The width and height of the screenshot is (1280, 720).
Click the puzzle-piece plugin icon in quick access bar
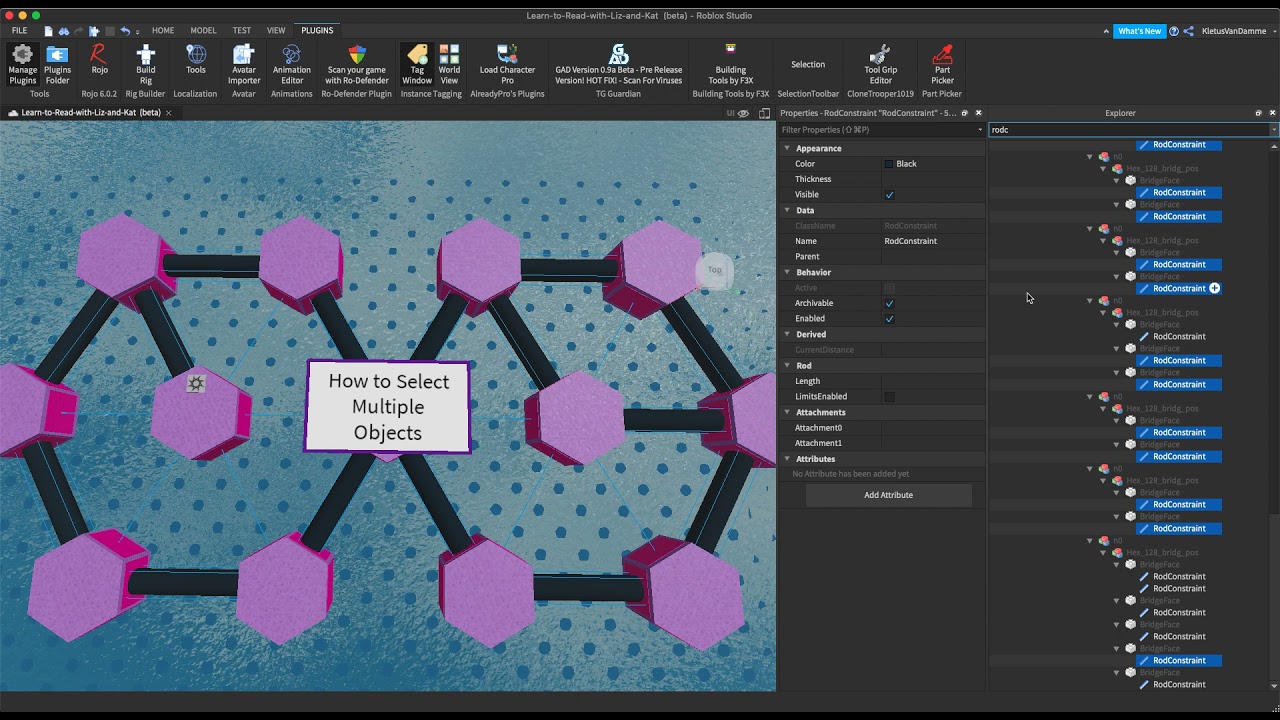[94, 31]
